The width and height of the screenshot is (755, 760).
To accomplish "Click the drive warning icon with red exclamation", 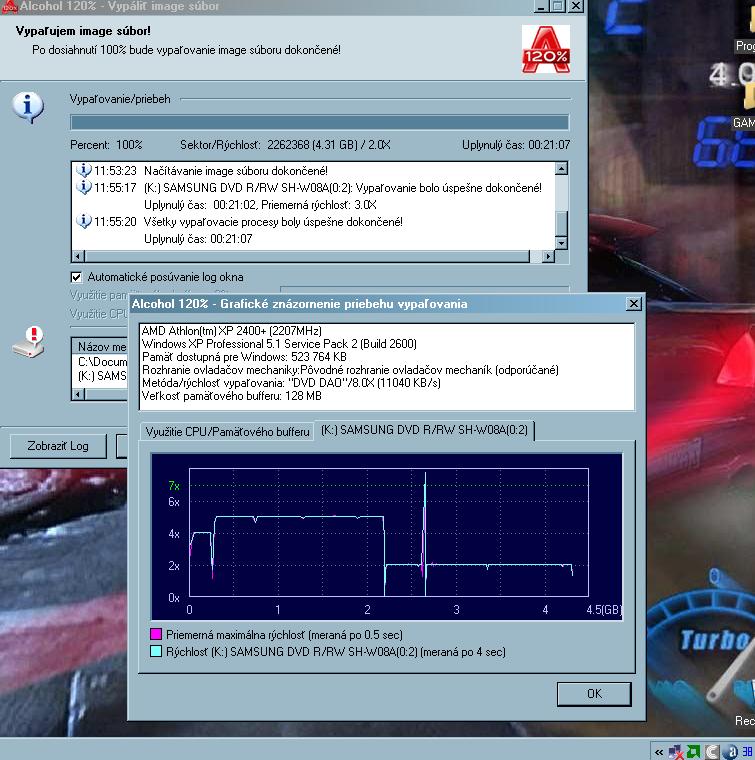I will pyautogui.click(x=28, y=341).
